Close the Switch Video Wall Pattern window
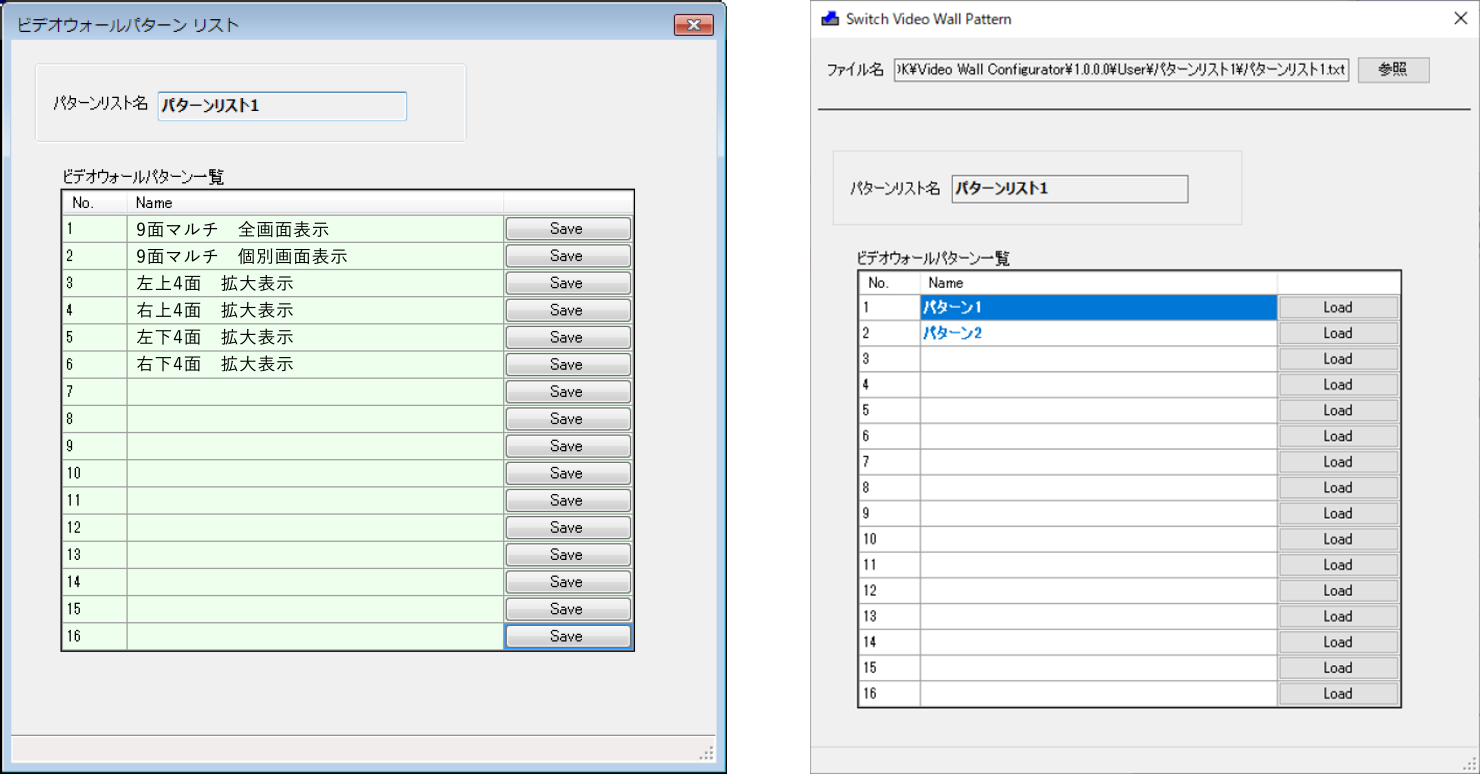The height and width of the screenshot is (774, 1480). (1459, 18)
